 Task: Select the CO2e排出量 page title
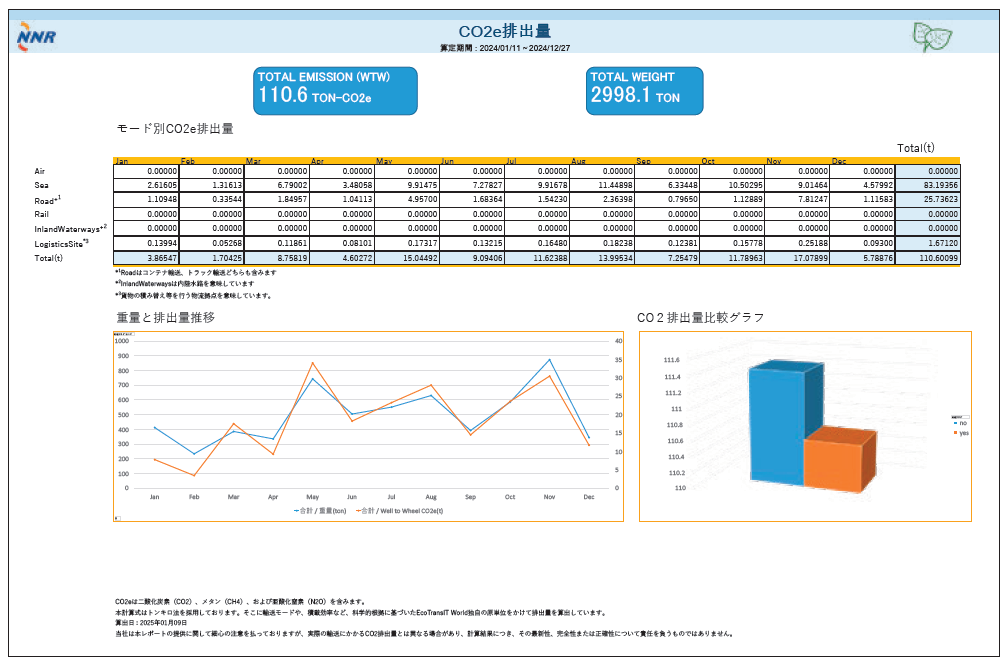[504, 31]
